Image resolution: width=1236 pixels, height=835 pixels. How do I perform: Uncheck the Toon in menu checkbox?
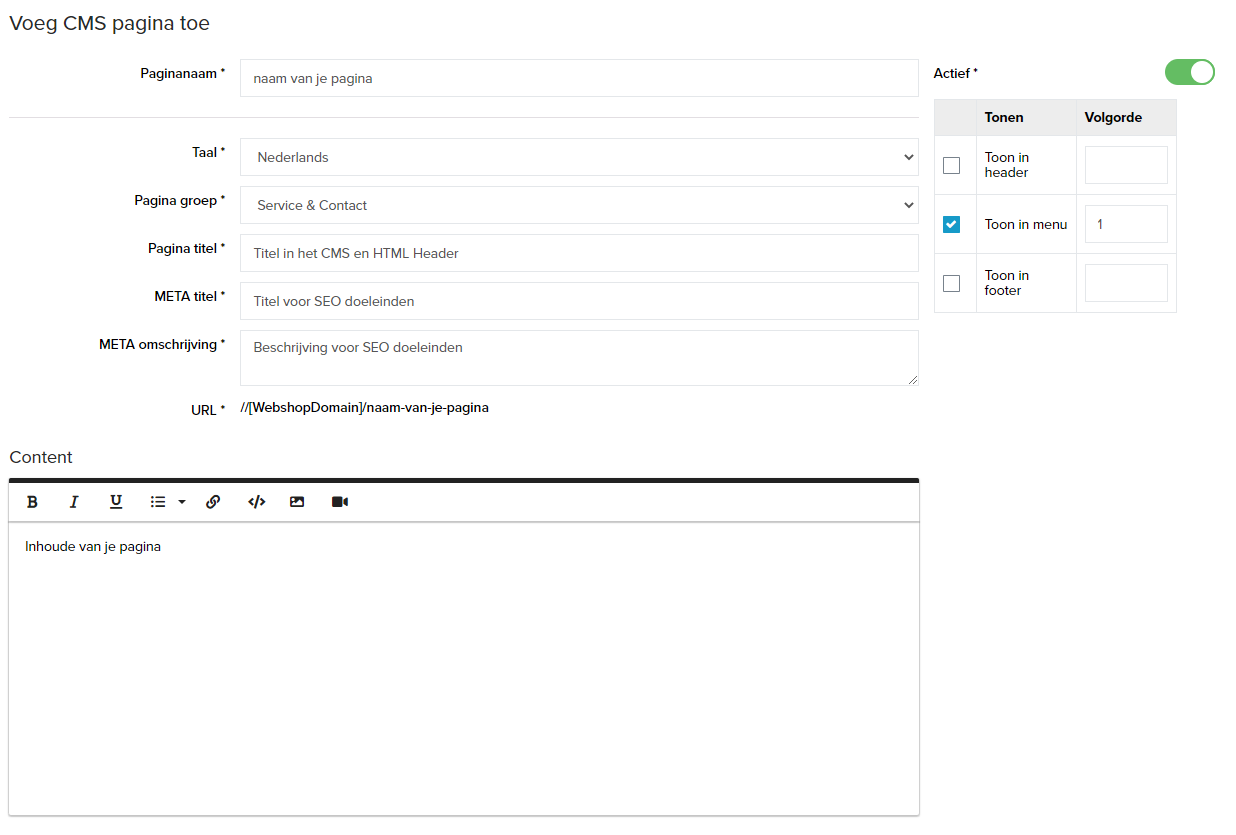(951, 224)
